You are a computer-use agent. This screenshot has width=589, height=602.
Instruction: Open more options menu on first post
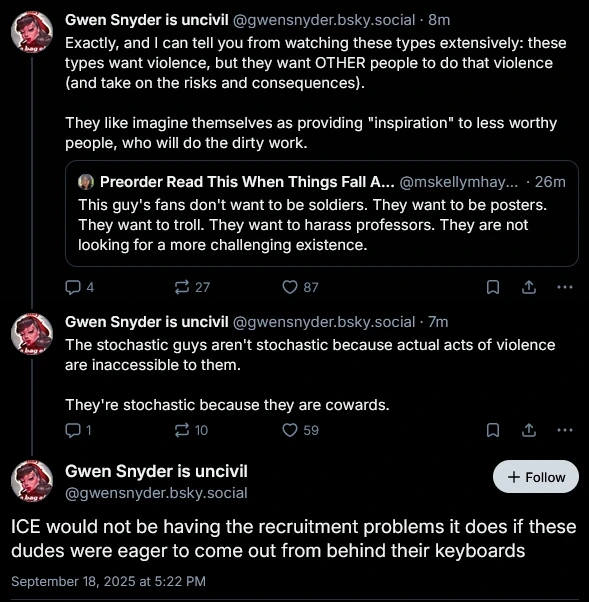pyautogui.click(x=564, y=287)
